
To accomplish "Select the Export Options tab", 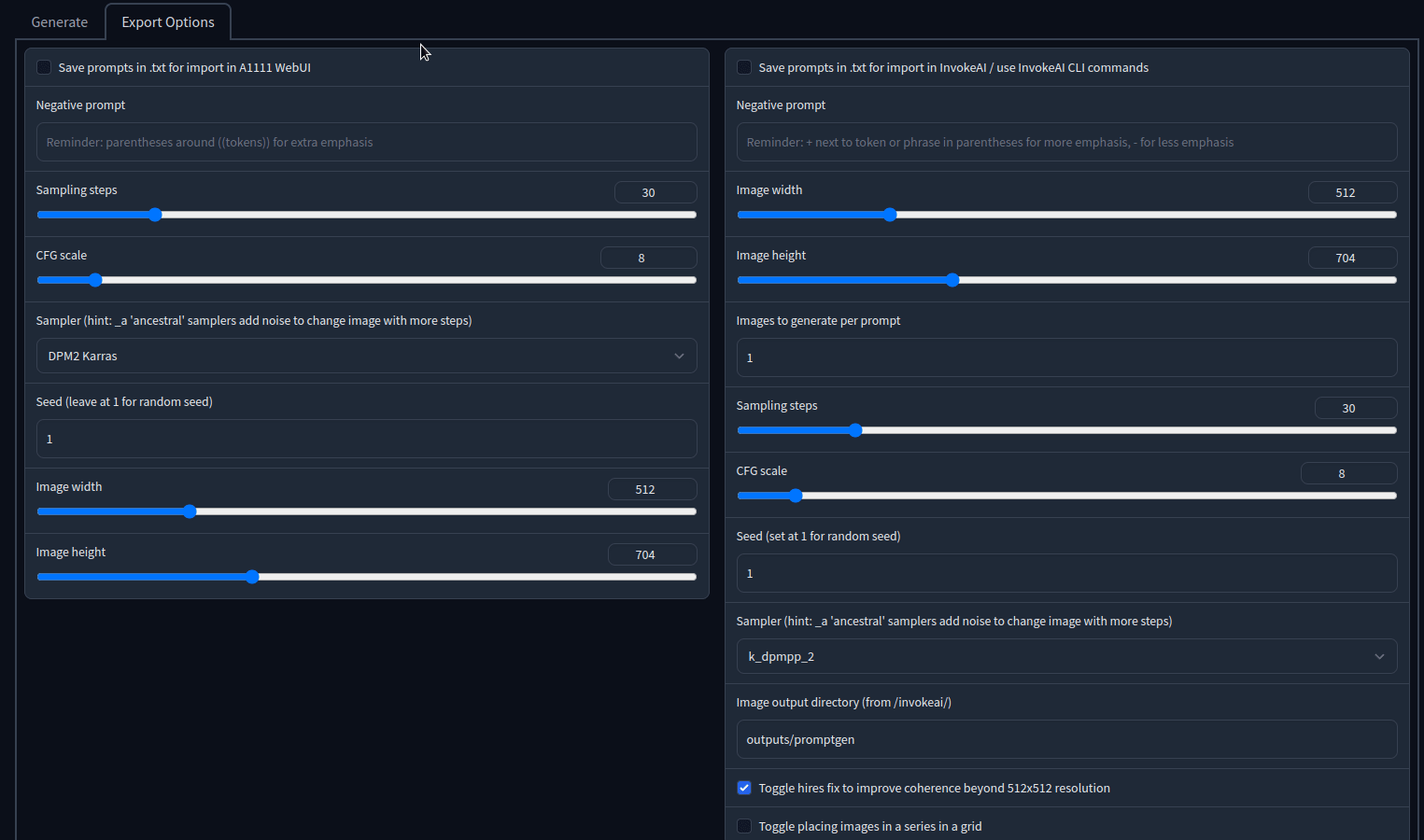I will tap(168, 22).
